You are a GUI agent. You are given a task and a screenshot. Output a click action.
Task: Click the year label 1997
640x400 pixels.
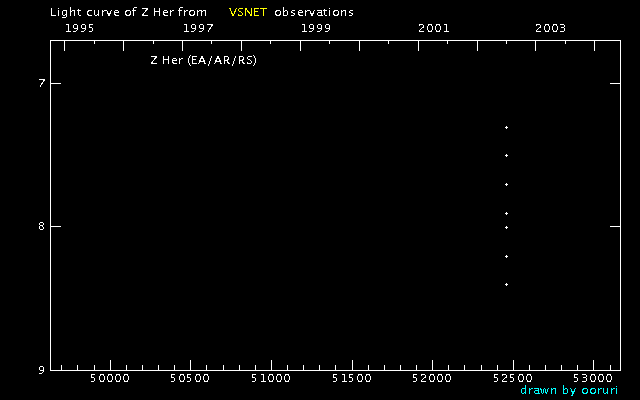coord(198,28)
